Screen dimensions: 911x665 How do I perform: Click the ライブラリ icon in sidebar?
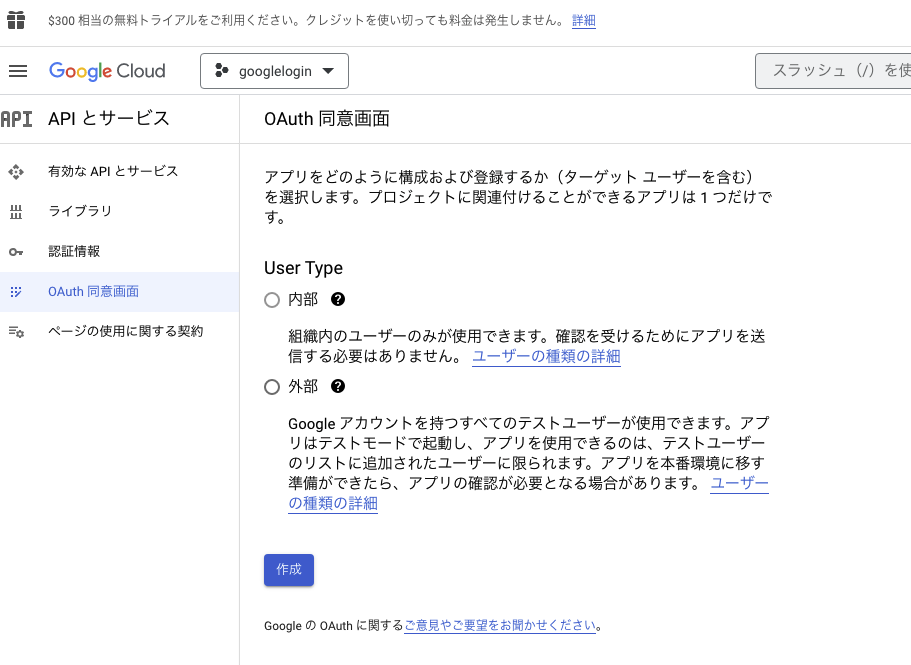click(x=16, y=212)
